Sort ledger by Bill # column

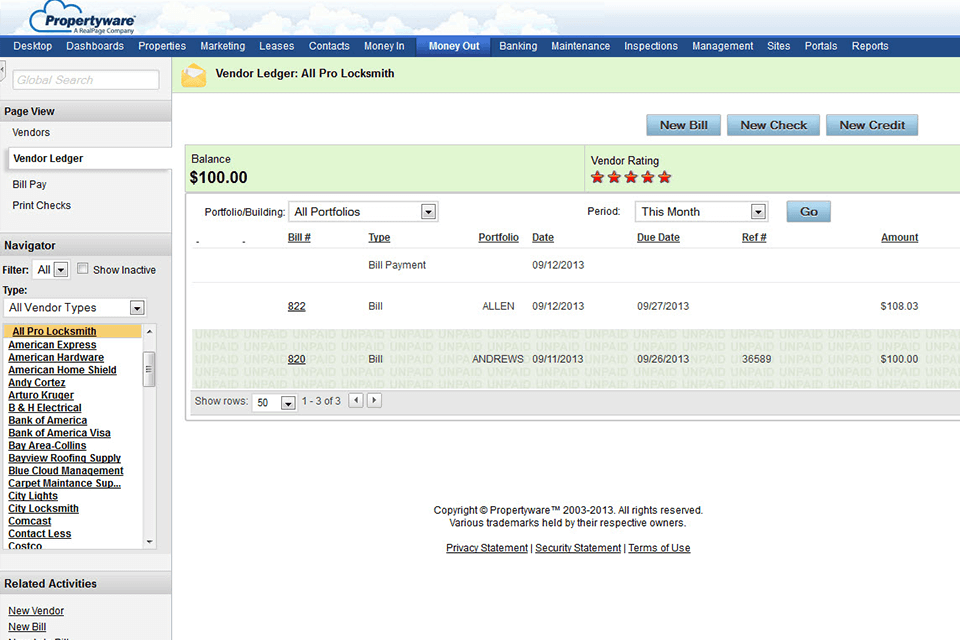[x=299, y=238]
